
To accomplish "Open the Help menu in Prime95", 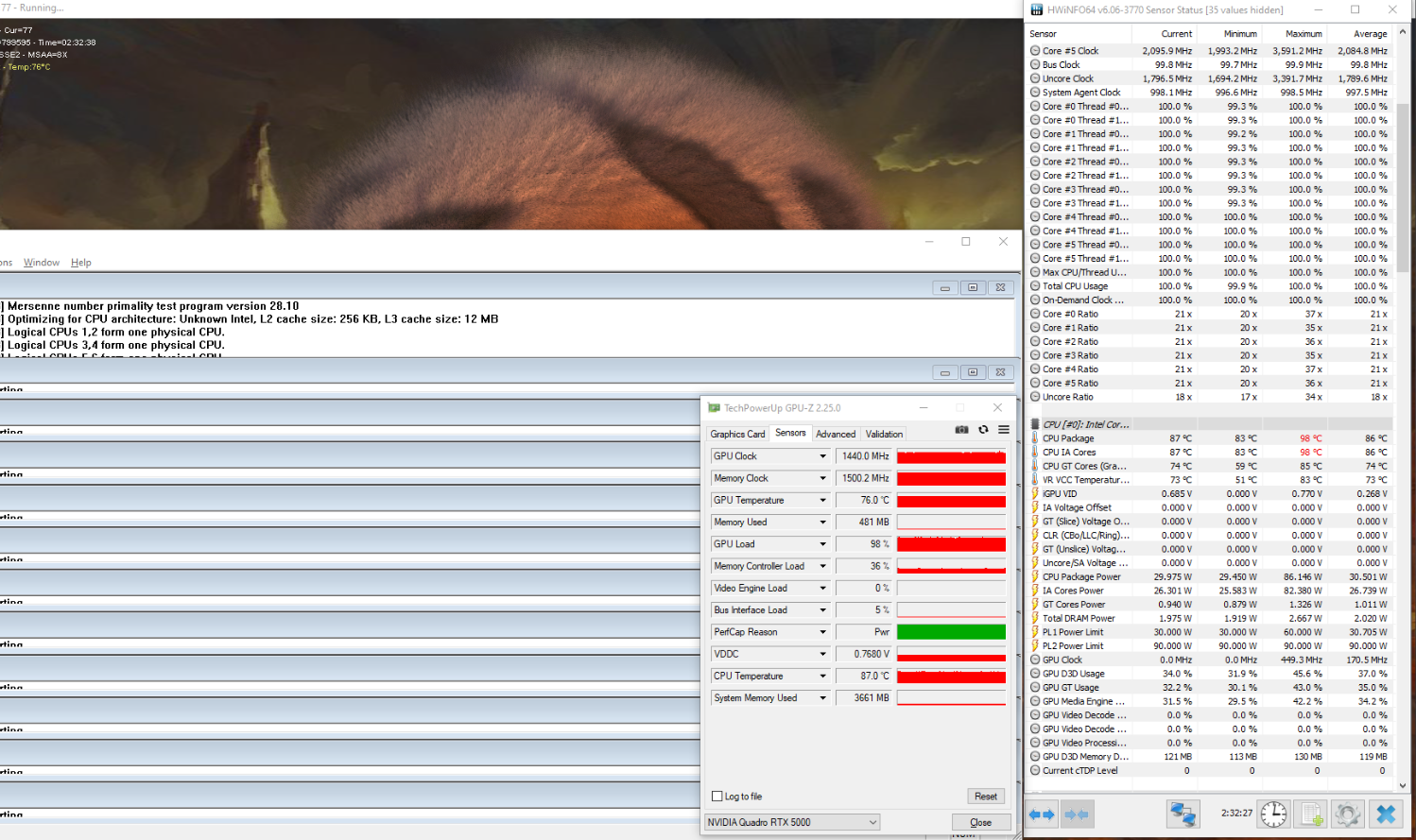I will pyautogui.click(x=81, y=263).
